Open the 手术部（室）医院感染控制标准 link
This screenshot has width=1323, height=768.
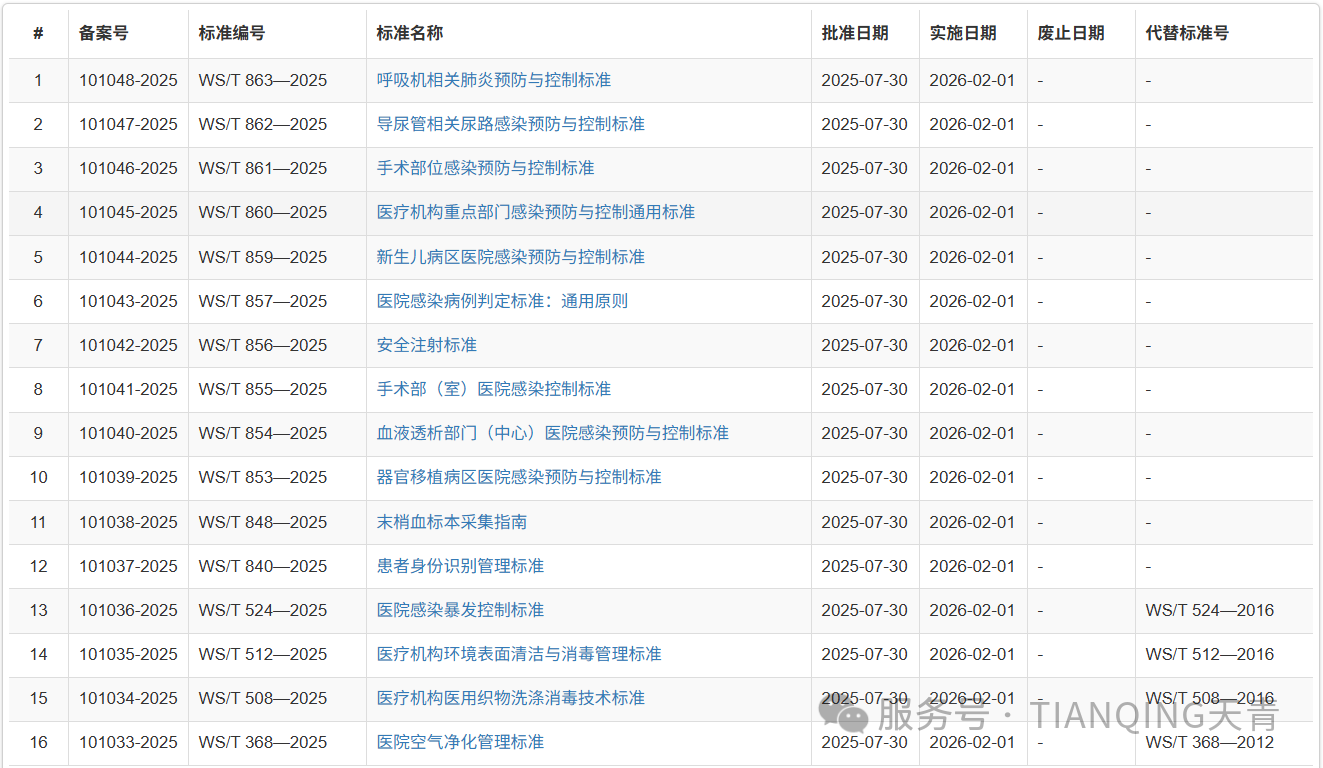[495, 389]
